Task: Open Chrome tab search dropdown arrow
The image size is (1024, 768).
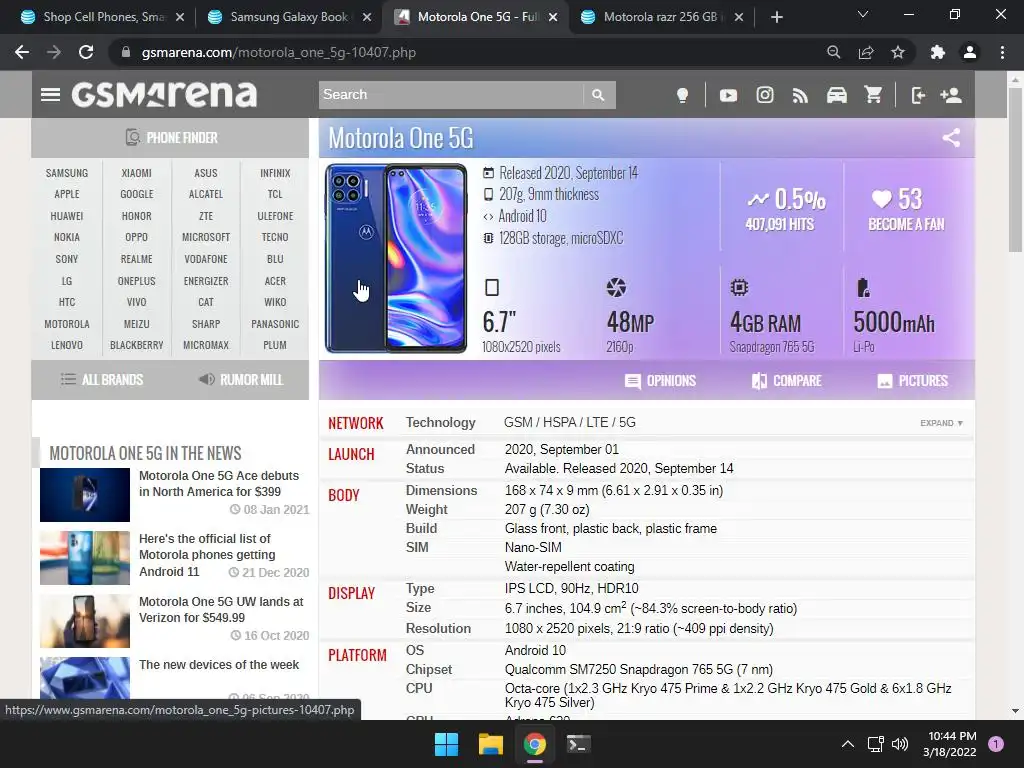Action: pos(862,14)
